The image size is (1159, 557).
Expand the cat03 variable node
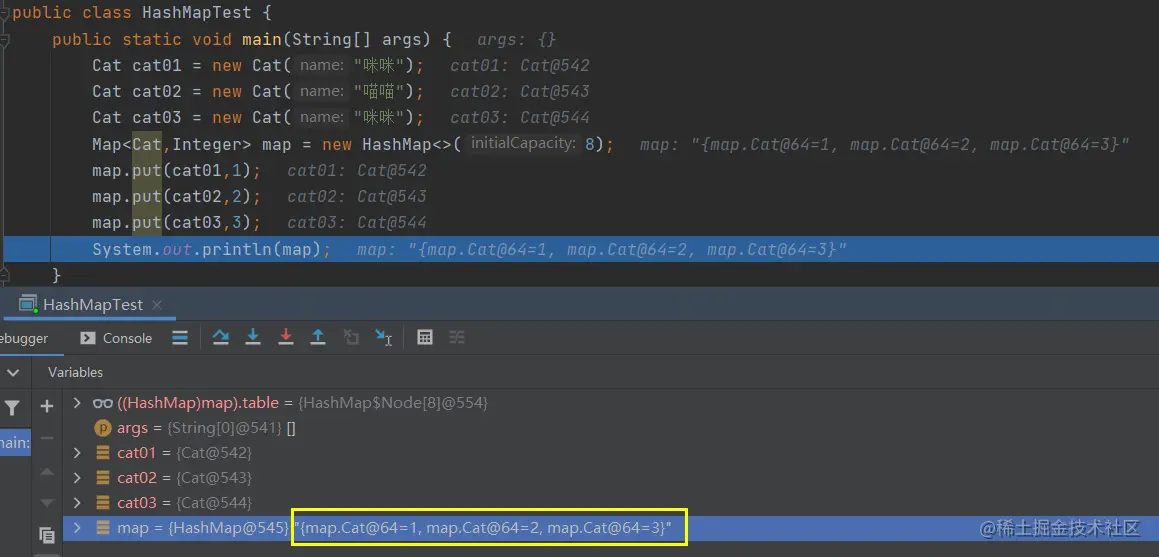tap(77, 503)
